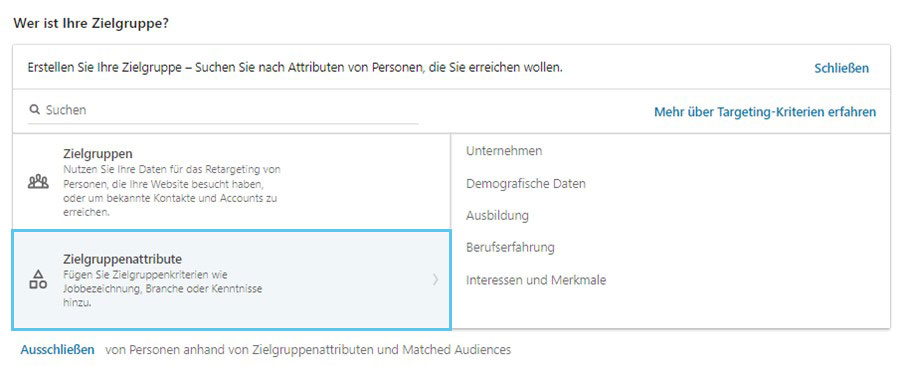This screenshot has height=366, width=907.
Task: Expand Zielgruppenattribute chevron arrow
Action: [x=435, y=280]
